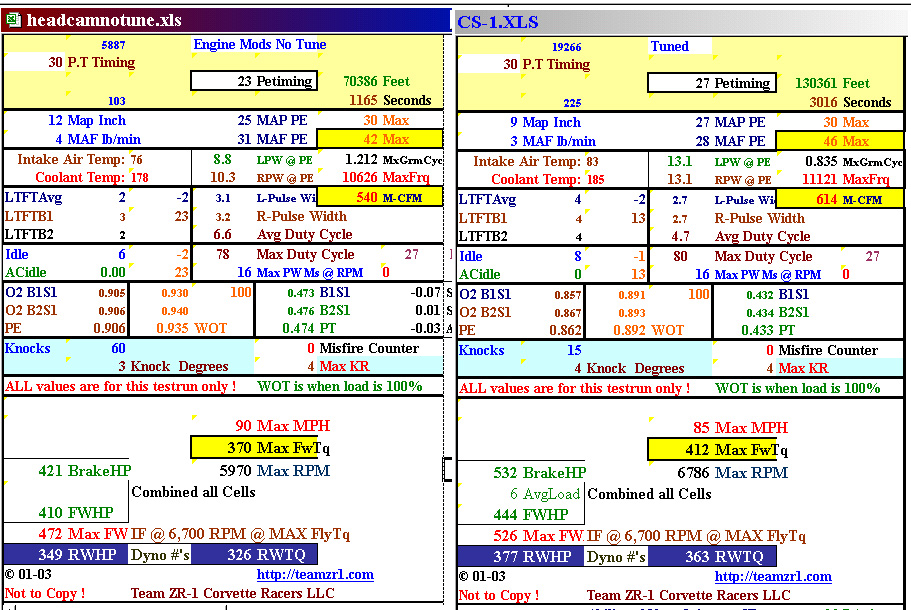Select the blue "377 RWHP" cell
The image size is (911, 610).
(520, 556)
